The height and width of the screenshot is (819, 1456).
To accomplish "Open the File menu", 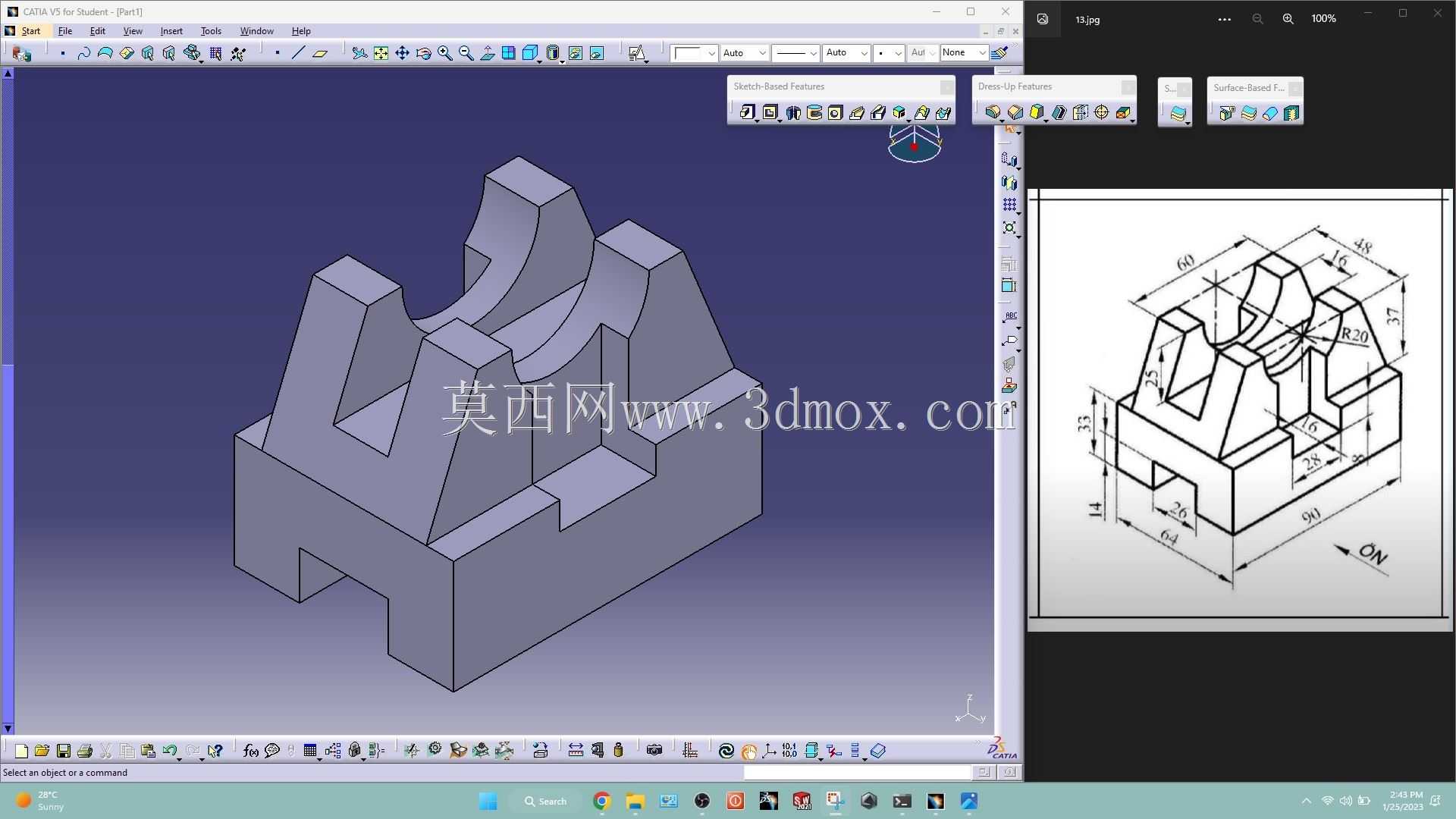I will [x=65, y=31].
